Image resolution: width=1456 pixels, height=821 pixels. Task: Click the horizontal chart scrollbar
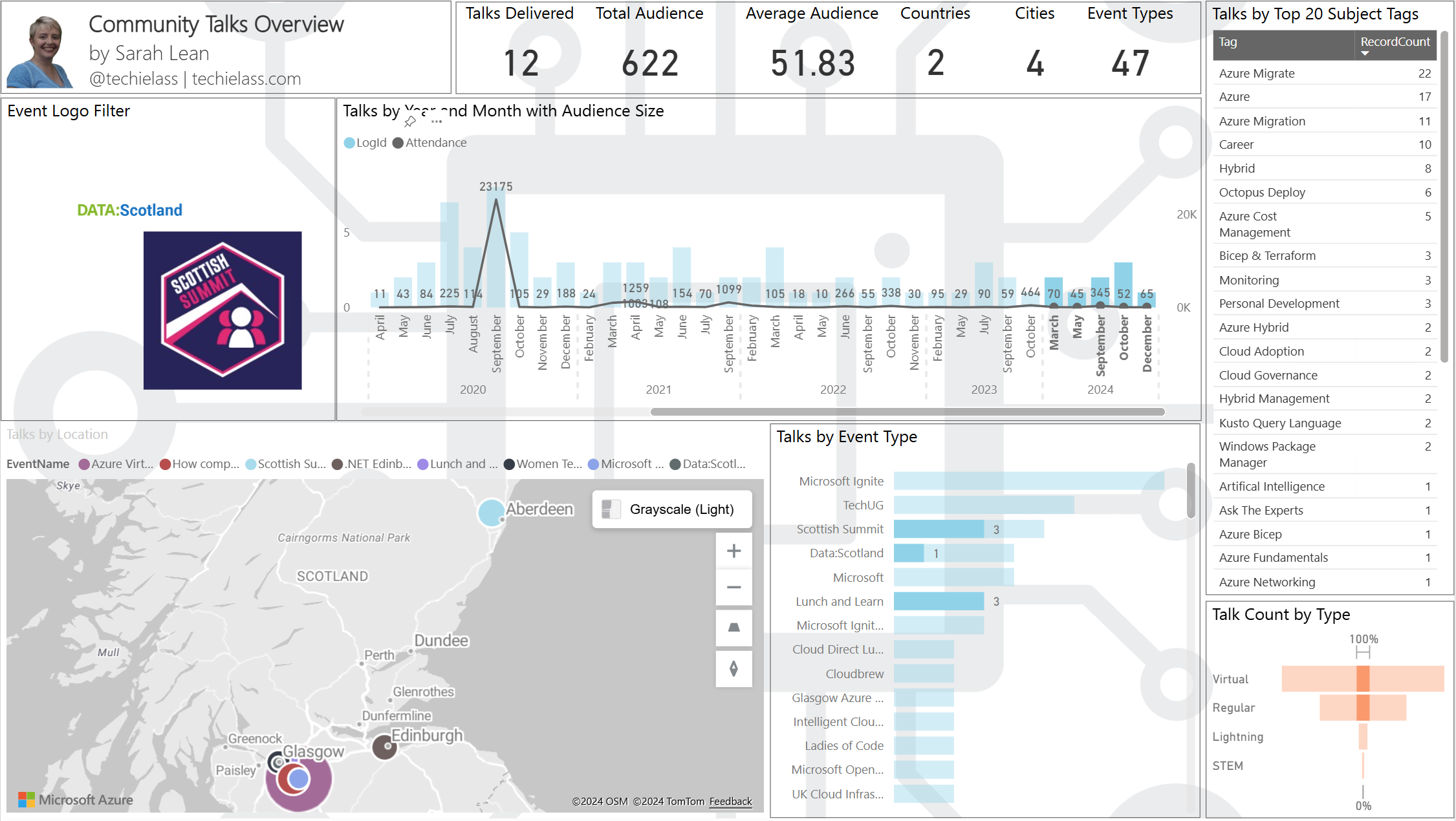click(x=907, y=412)
